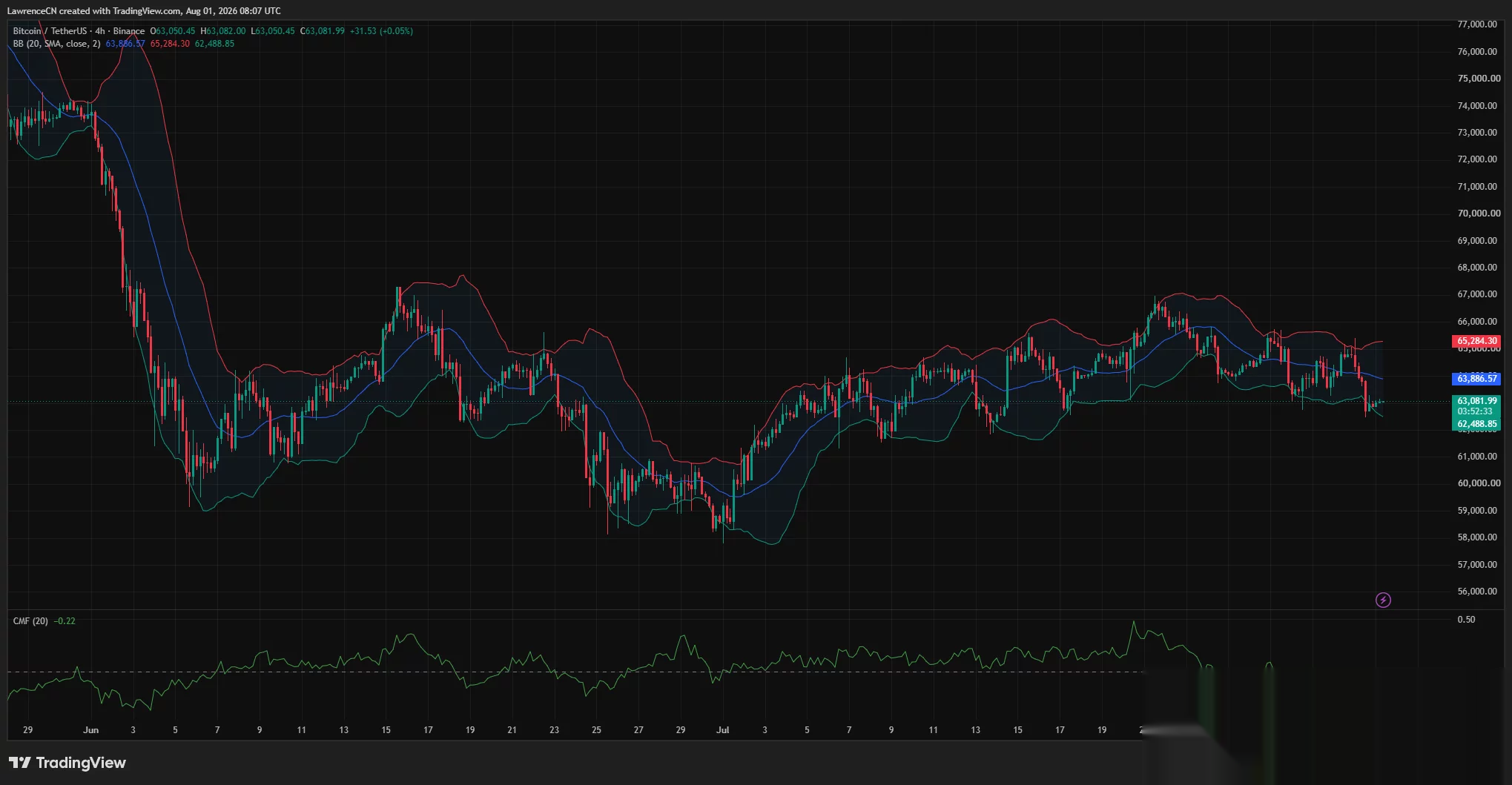Click the 71,000.00 price axis label
Screen dimensions: 1512x785
(x=1477, y=187)
